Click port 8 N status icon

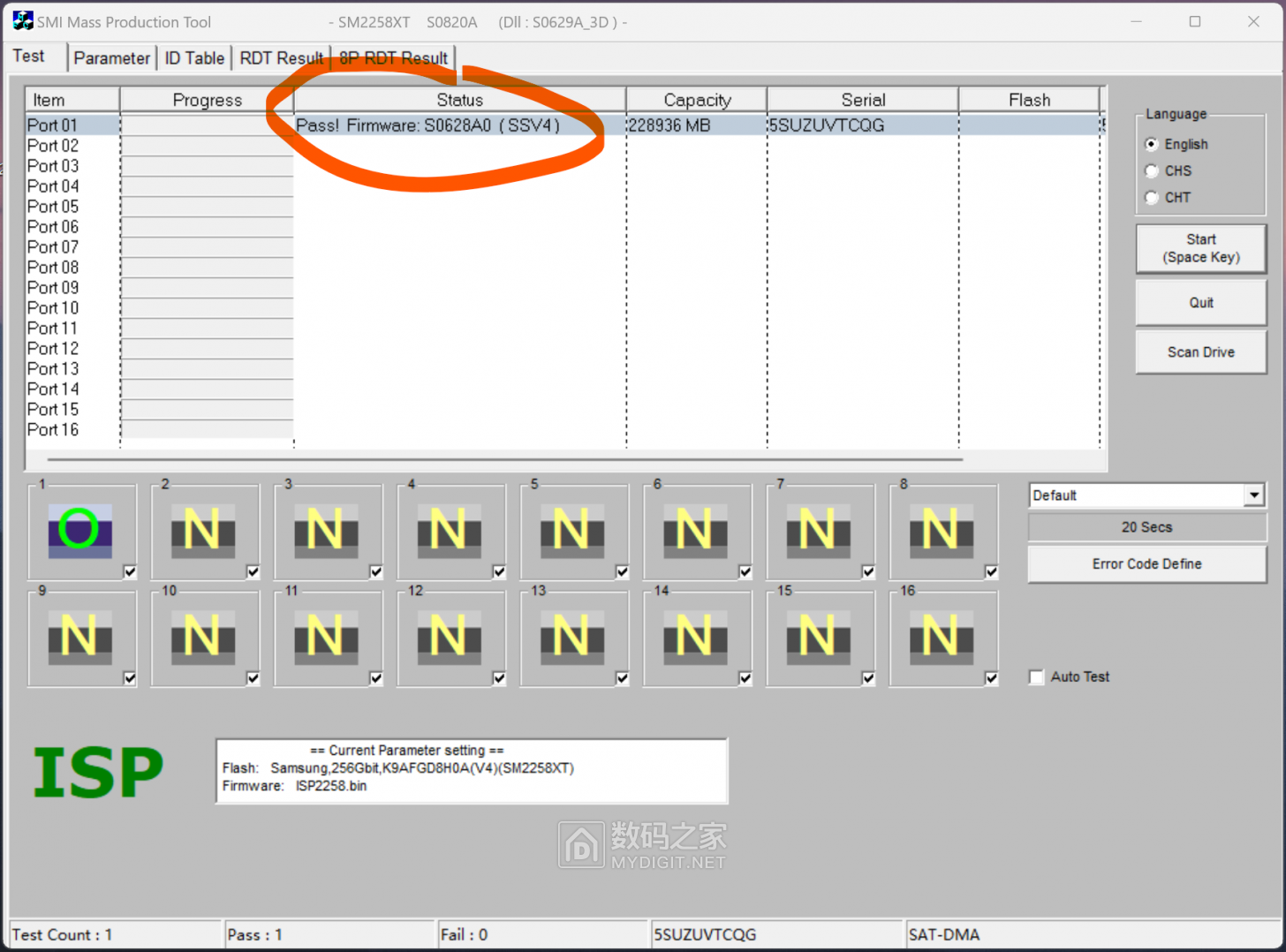(x=942, y=531)
